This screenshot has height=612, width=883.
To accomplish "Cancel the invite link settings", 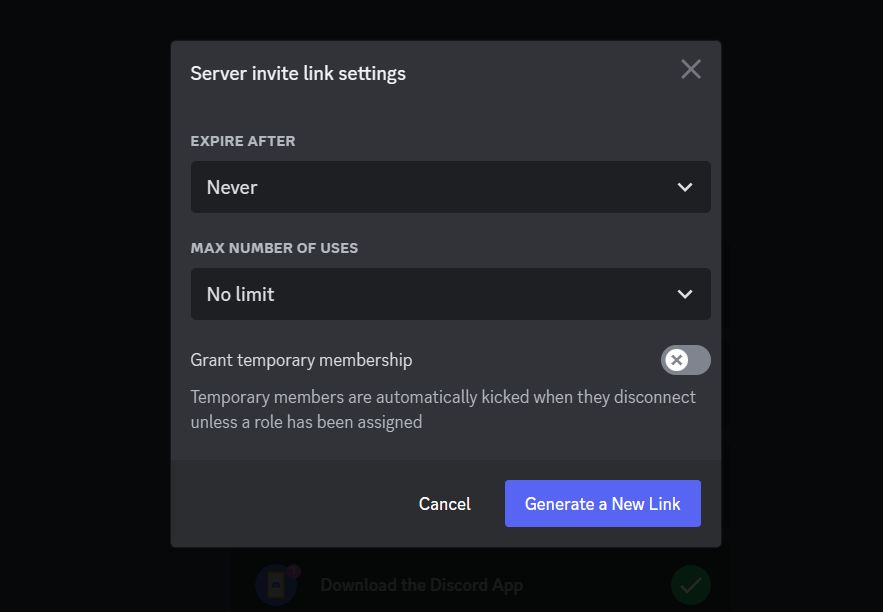I will (444, 504).
